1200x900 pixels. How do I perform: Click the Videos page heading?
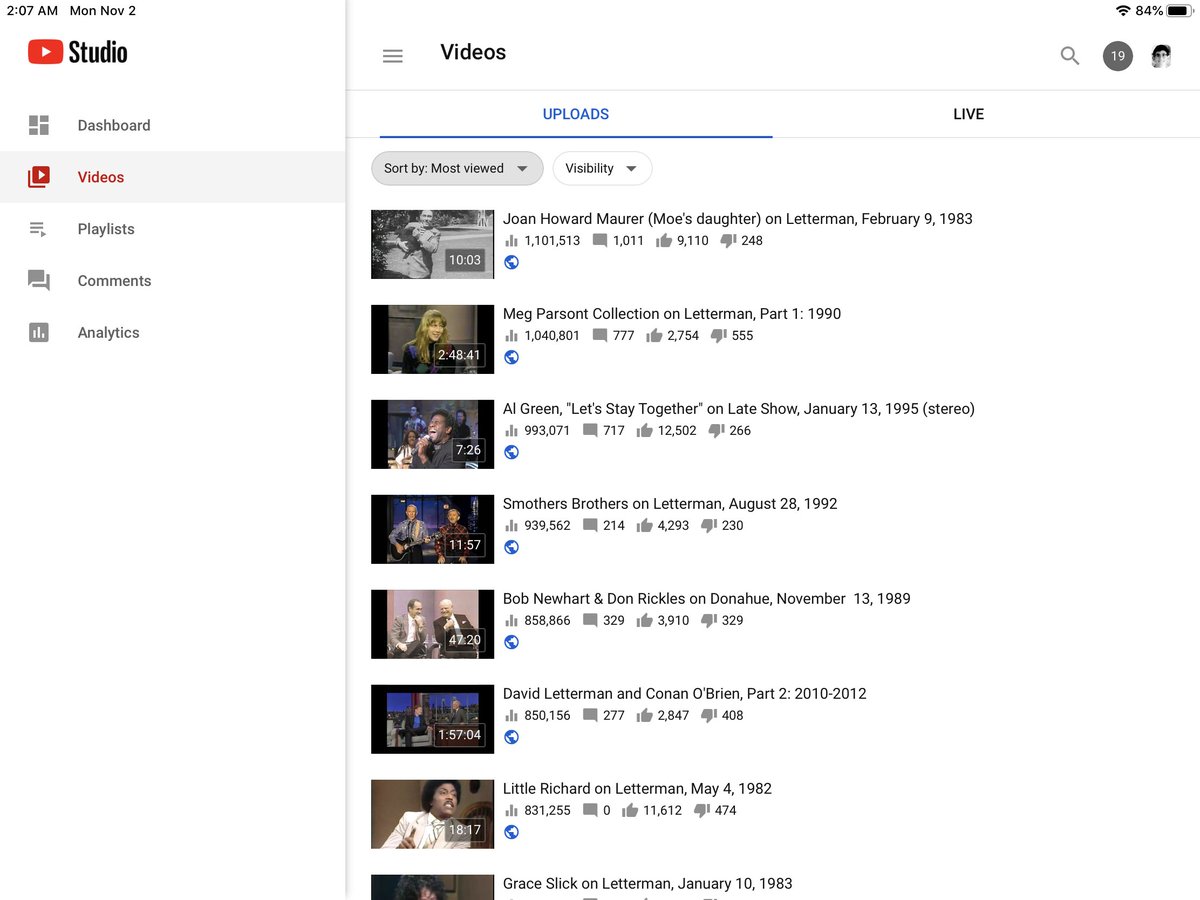click(x=473, y=53)
